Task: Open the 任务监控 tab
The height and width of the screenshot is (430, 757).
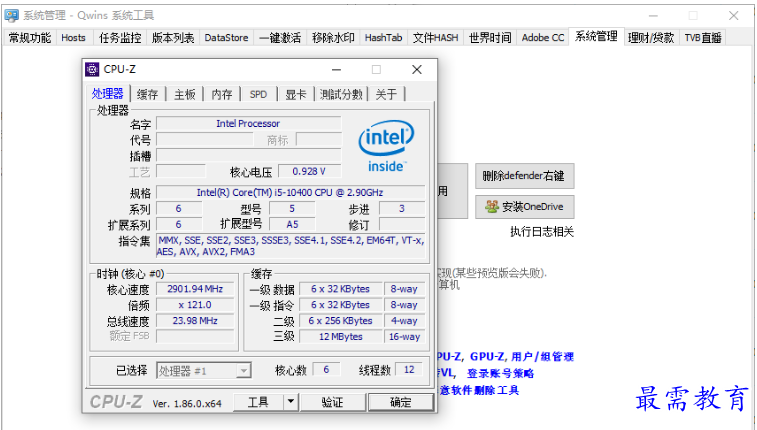Action: [120, 38]
